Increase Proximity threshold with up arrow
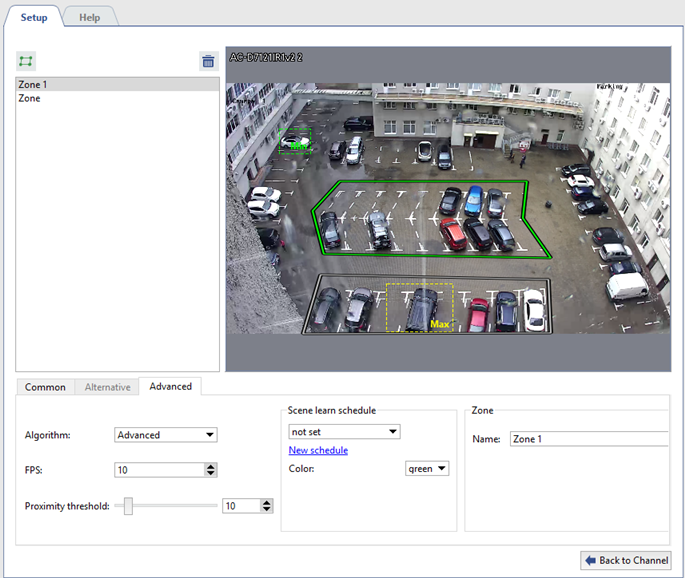This screenshot has height=578, width=685. click(x=266, y=502)
